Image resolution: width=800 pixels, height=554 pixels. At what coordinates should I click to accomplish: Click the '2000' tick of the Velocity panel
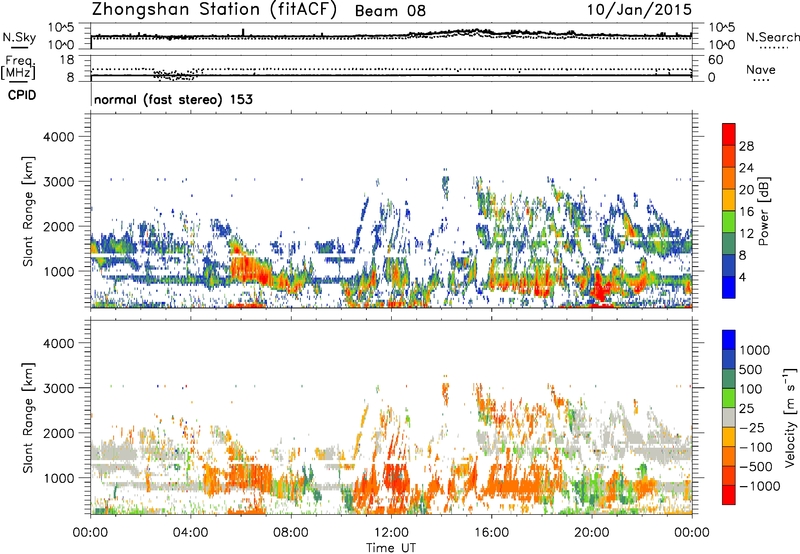click(x=58, y=433)
